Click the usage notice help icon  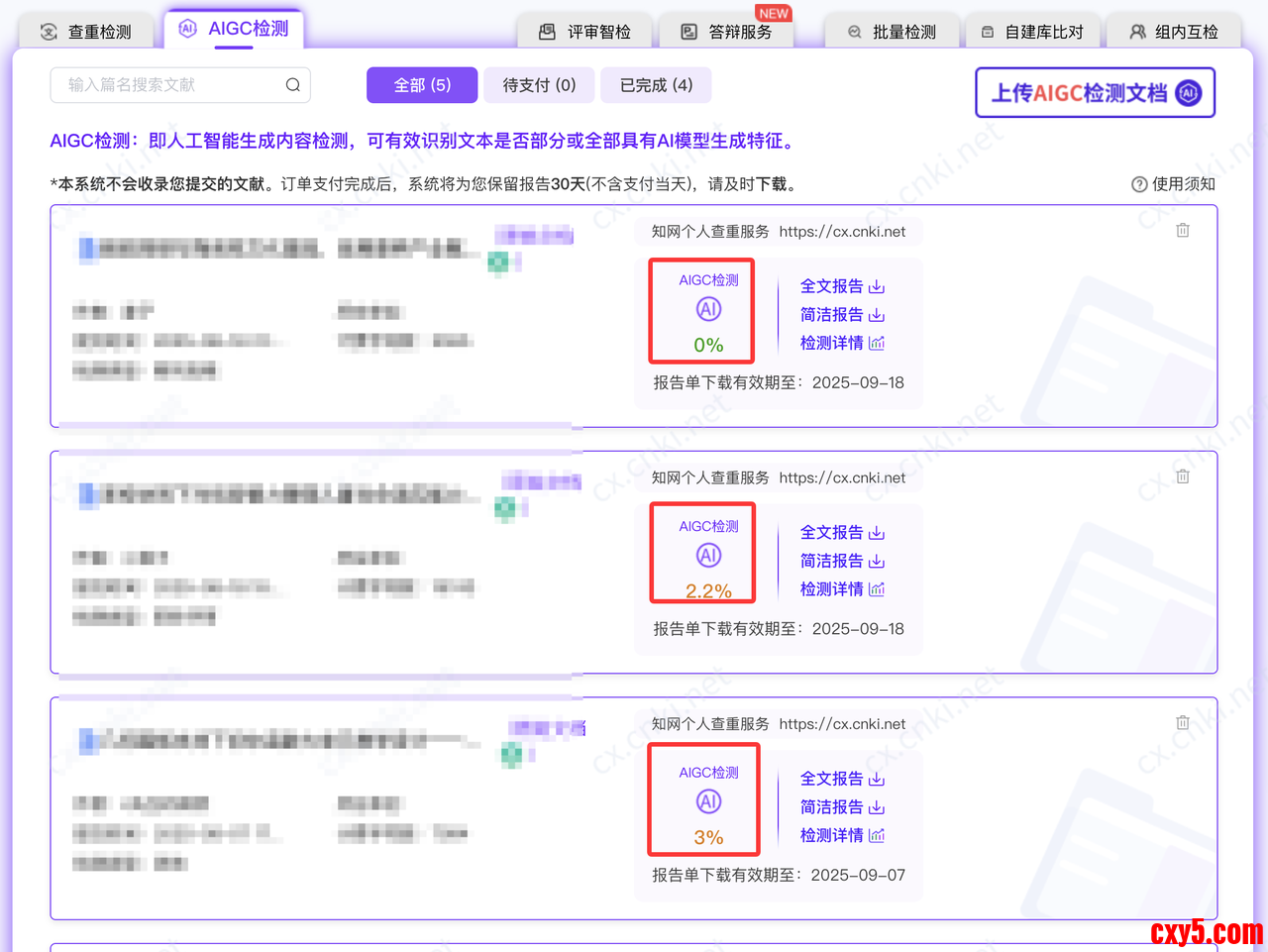1139,184
